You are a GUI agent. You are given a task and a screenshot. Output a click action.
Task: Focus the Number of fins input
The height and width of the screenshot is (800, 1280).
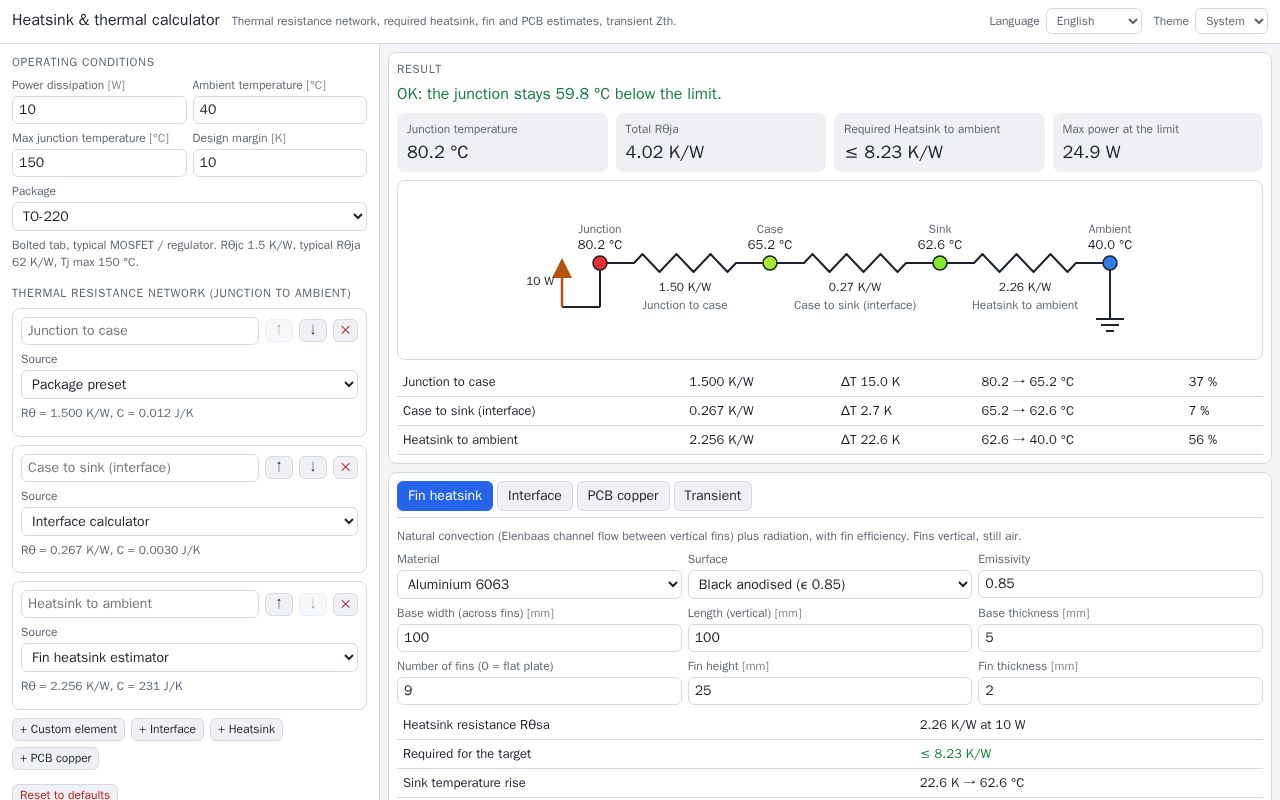coord(539,691)
